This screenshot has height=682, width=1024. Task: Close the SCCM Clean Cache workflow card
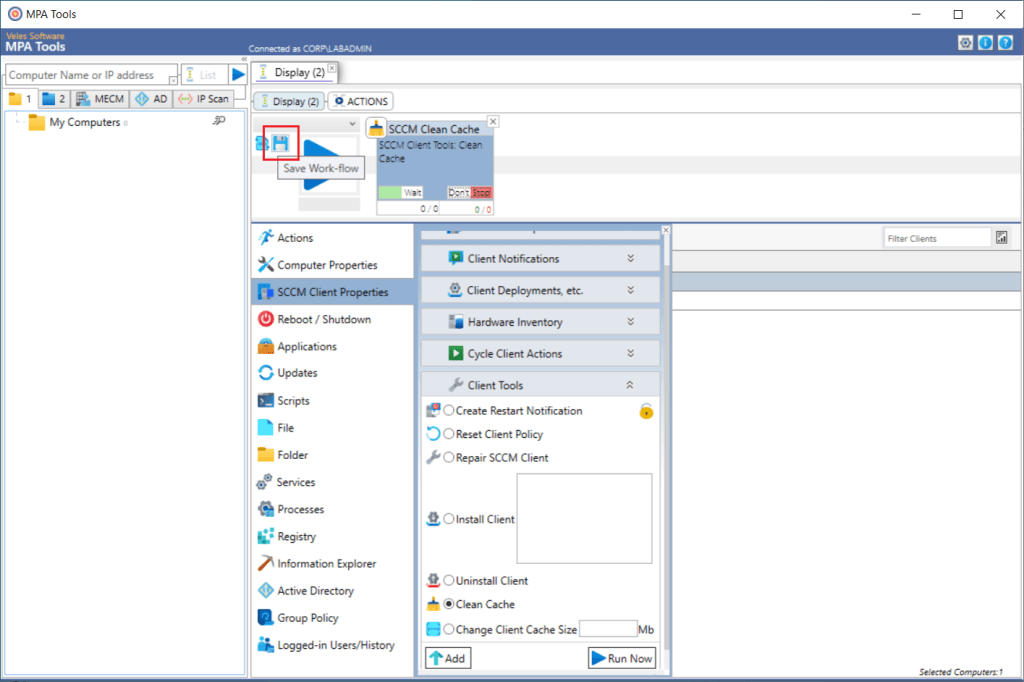pos(493,122)
